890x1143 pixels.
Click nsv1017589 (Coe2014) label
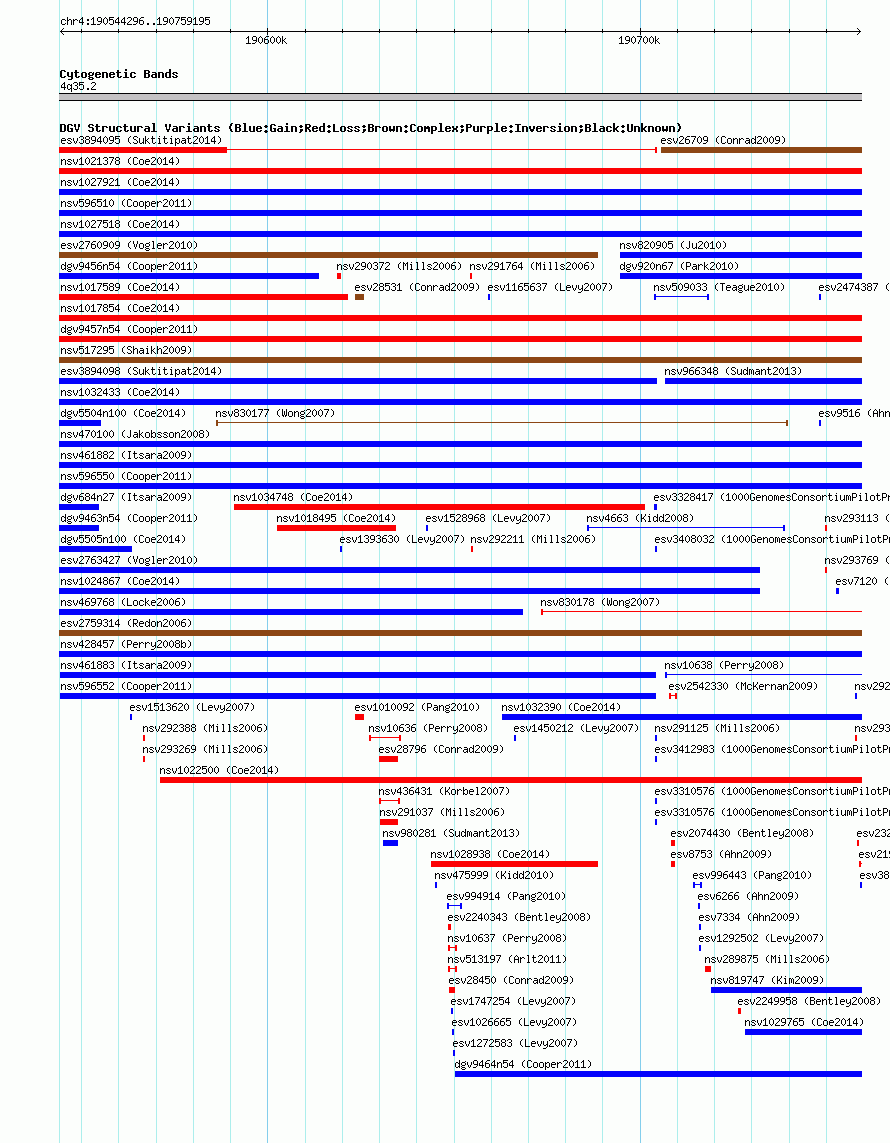(120, 287)
